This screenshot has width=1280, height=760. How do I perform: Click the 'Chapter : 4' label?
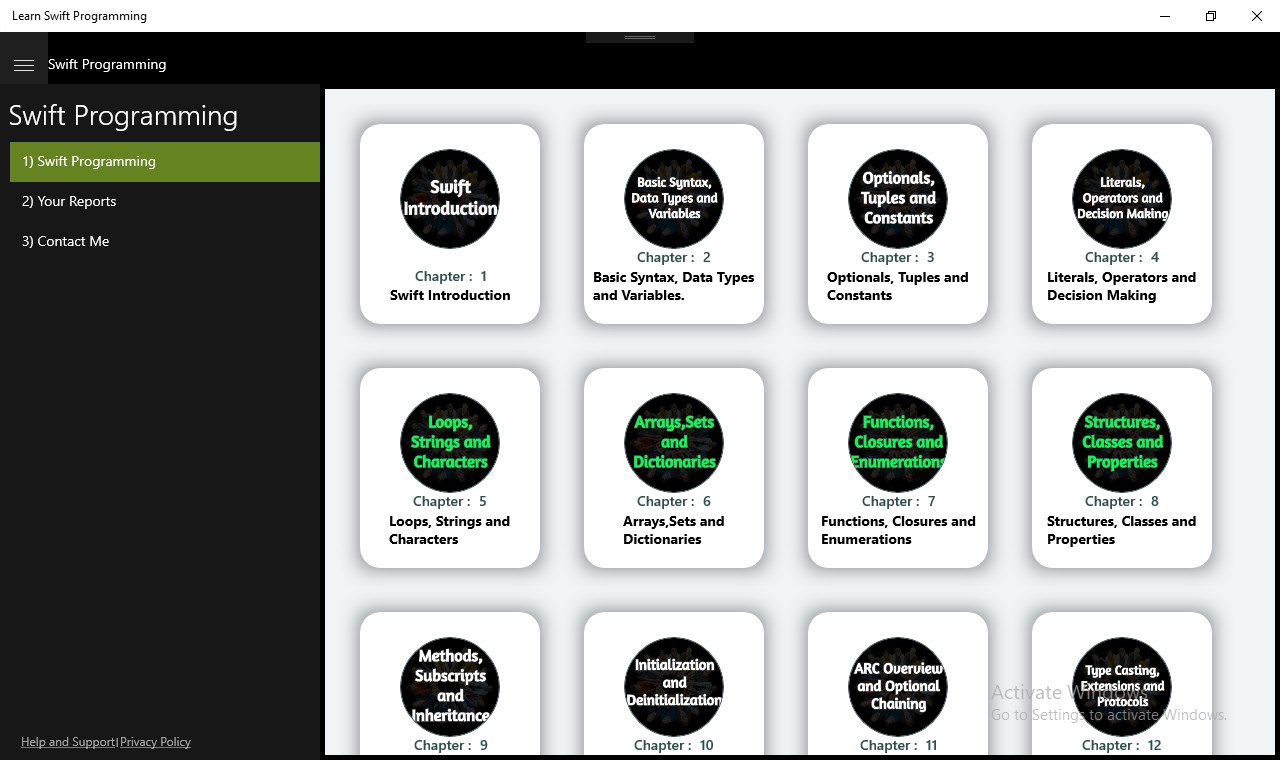coord(1122,257)
